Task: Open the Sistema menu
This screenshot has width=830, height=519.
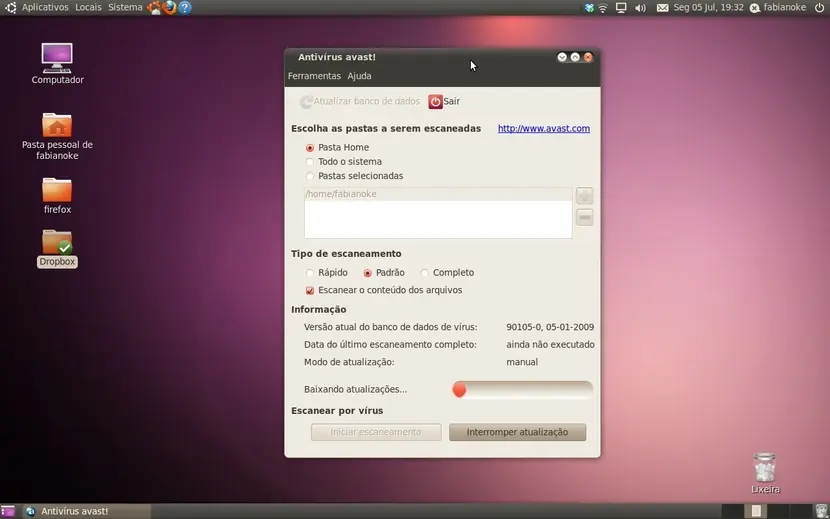Action: pos(125,7)
